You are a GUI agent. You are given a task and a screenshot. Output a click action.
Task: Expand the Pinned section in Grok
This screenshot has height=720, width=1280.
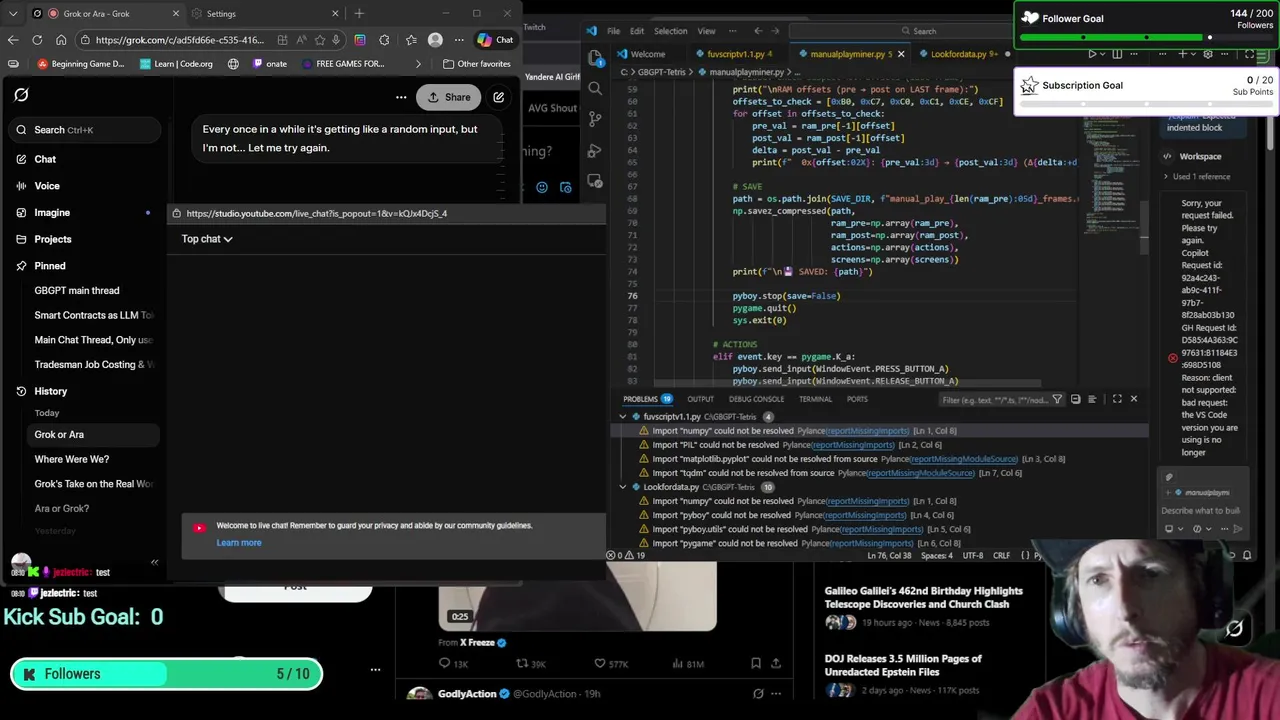click(50, 266)
